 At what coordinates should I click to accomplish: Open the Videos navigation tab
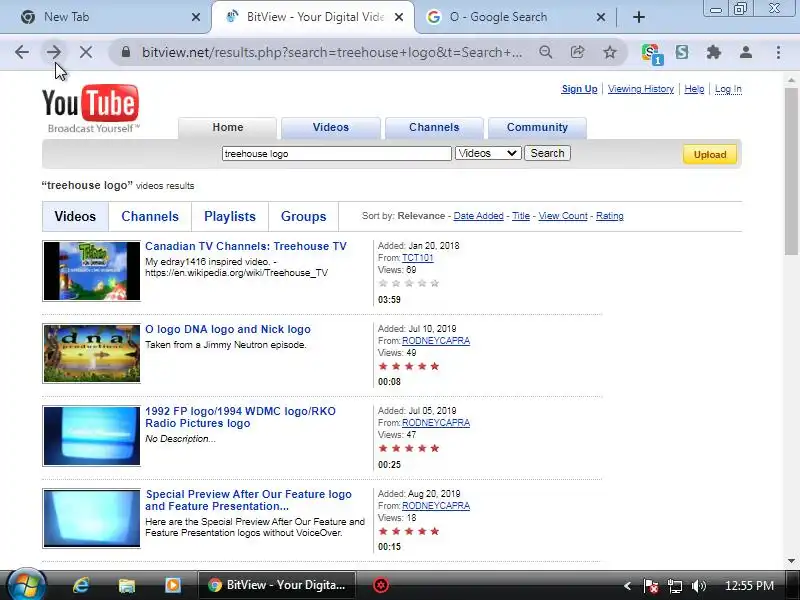[x=331, y=128]
